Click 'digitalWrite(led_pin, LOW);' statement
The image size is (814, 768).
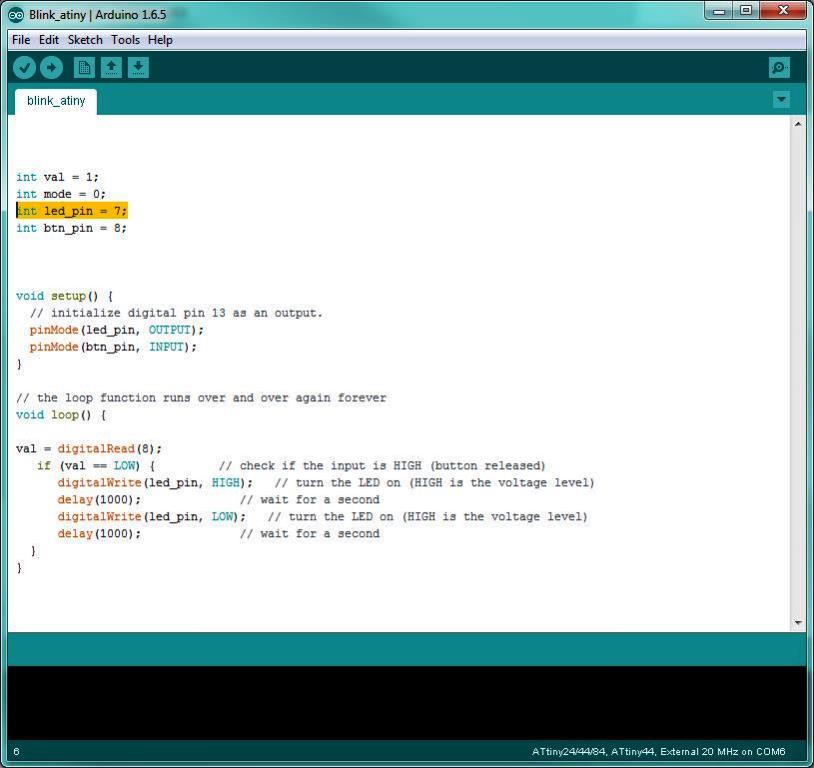click(152, 517)
